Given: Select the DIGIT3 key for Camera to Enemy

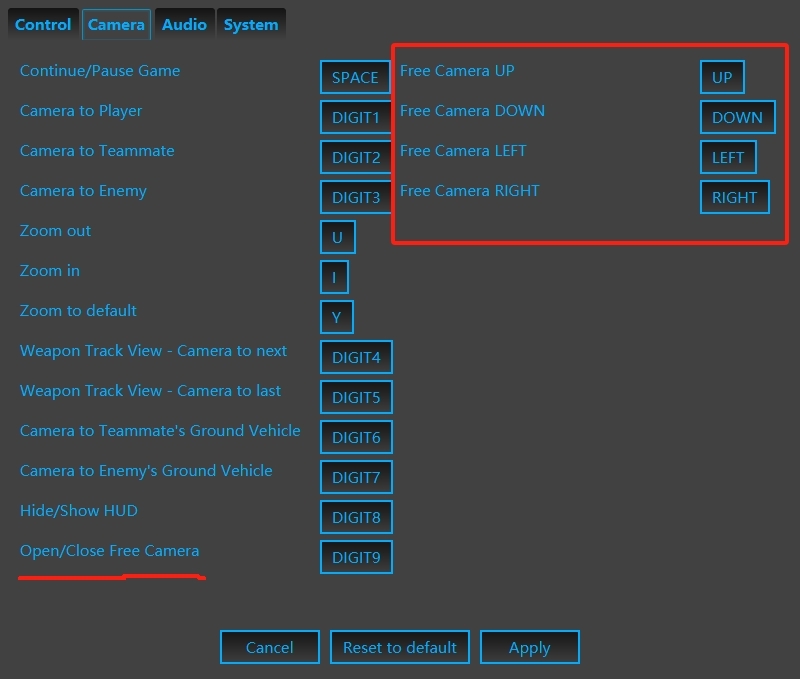Looking at the screenshot, I should (356, 196).
